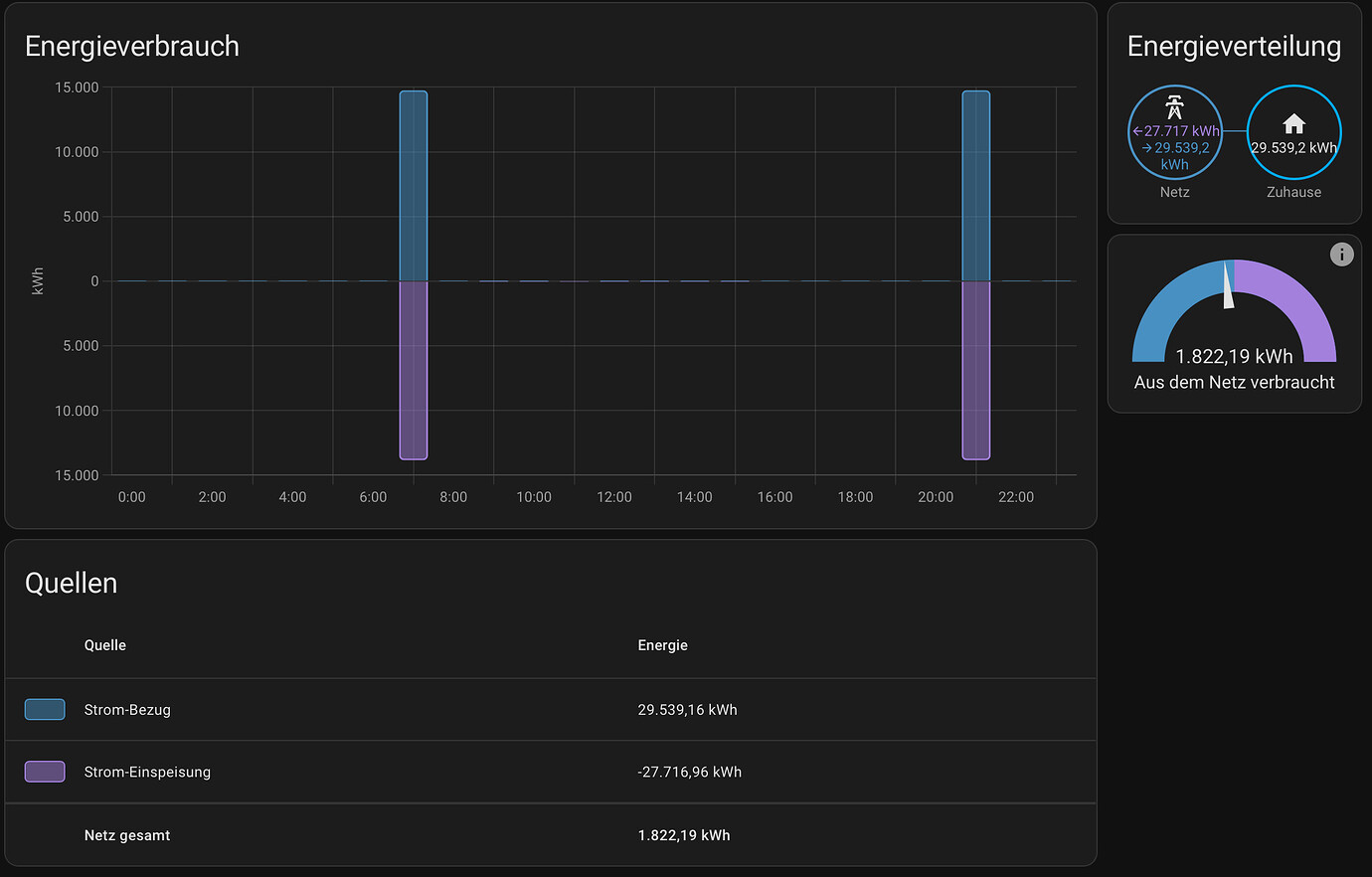
Task: Click the Netz gesamt total row label
Action: point(127,835)
